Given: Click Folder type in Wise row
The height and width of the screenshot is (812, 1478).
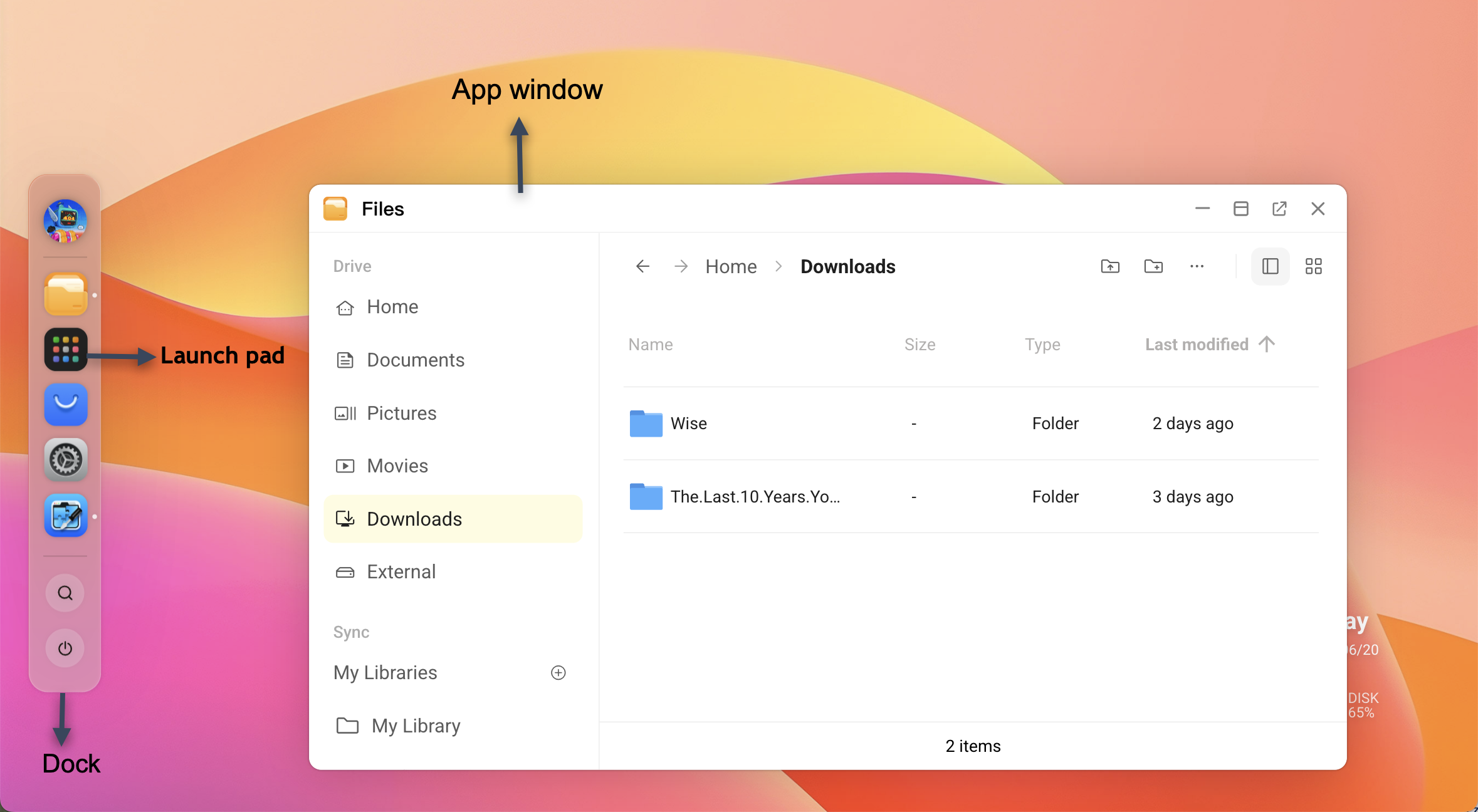Looking at the screenshot, I should click(x=1056, y=424).
